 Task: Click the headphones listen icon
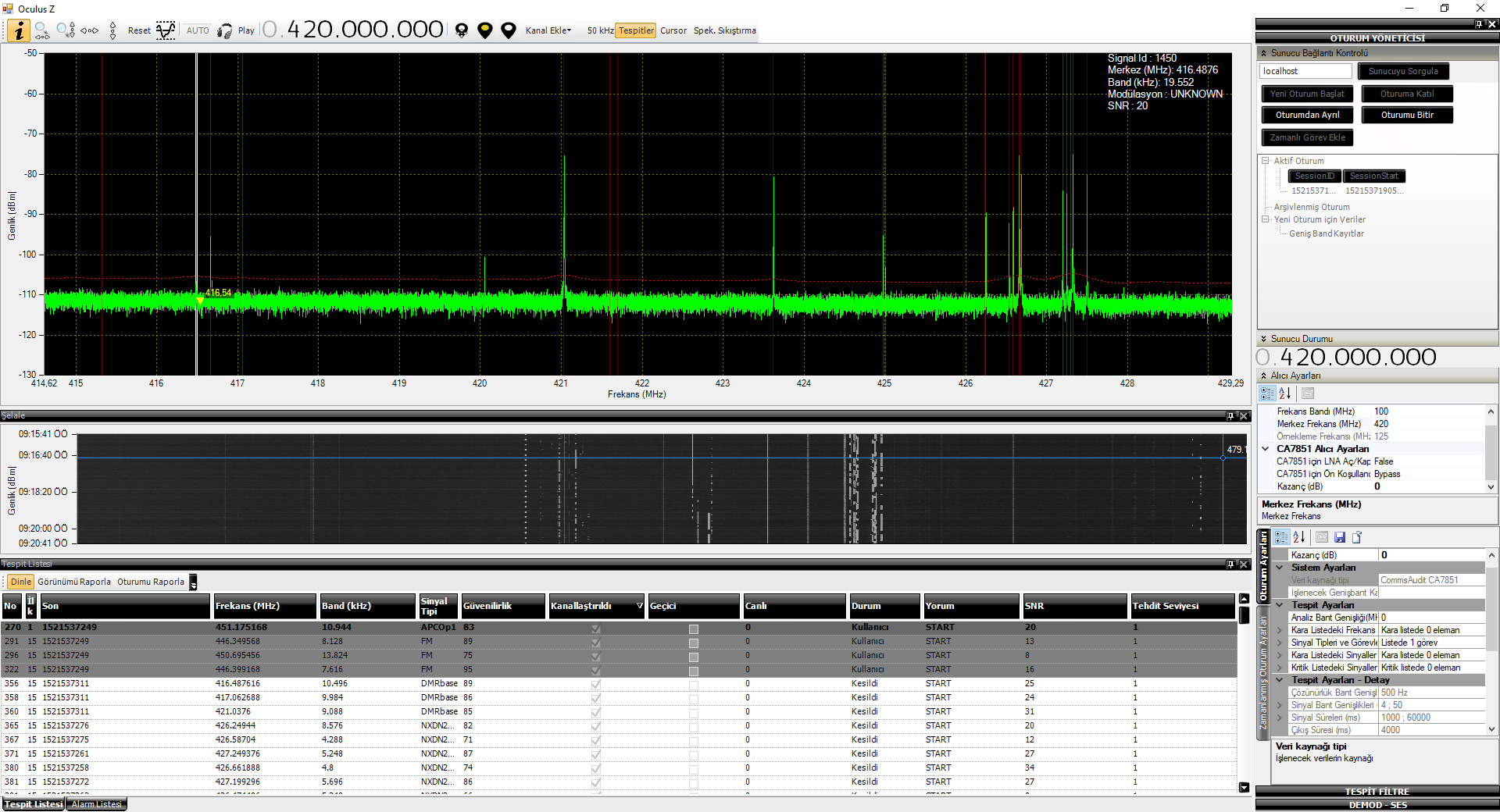(225, 31)
